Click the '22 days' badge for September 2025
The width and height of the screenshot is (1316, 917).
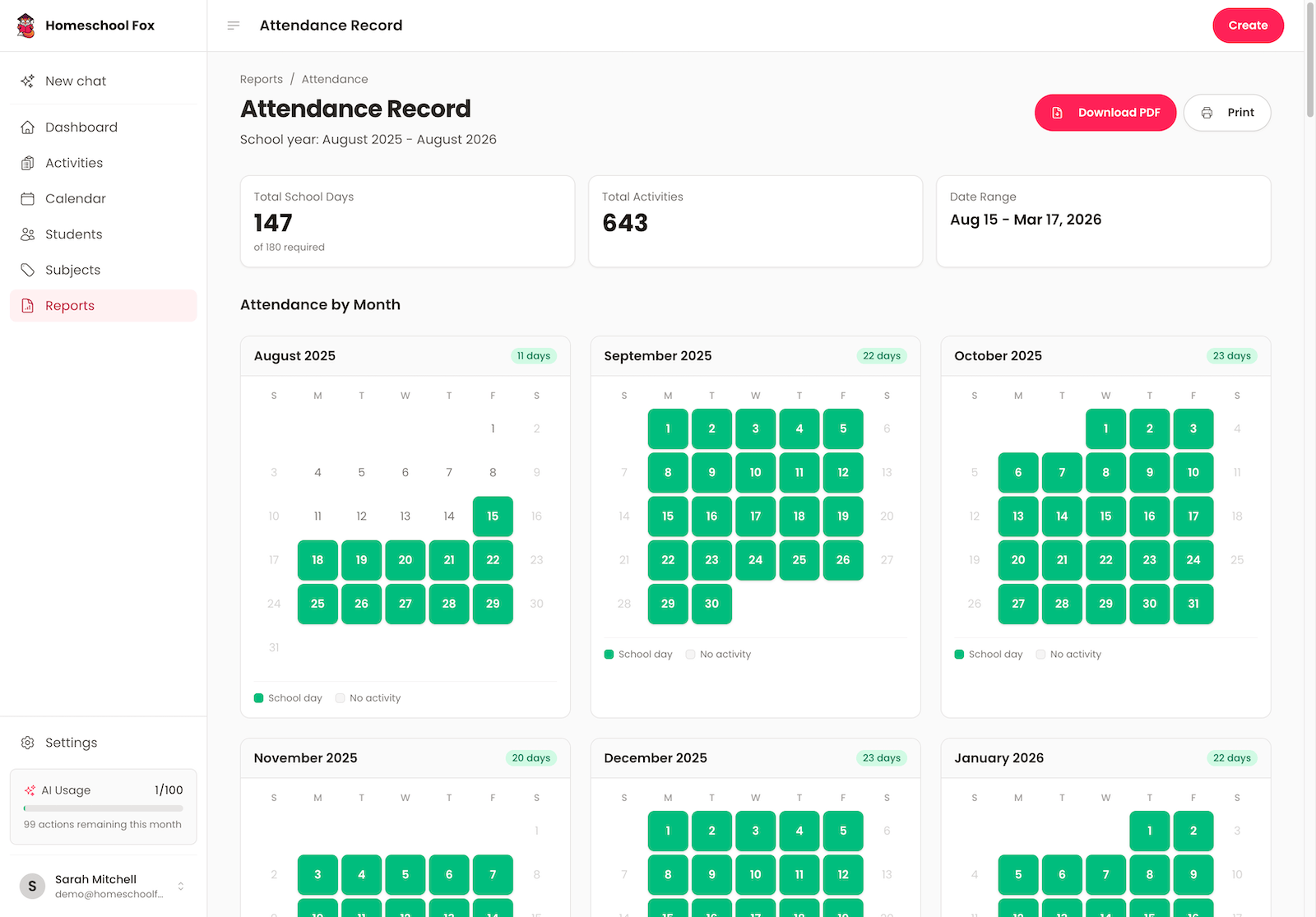point(882,356)
